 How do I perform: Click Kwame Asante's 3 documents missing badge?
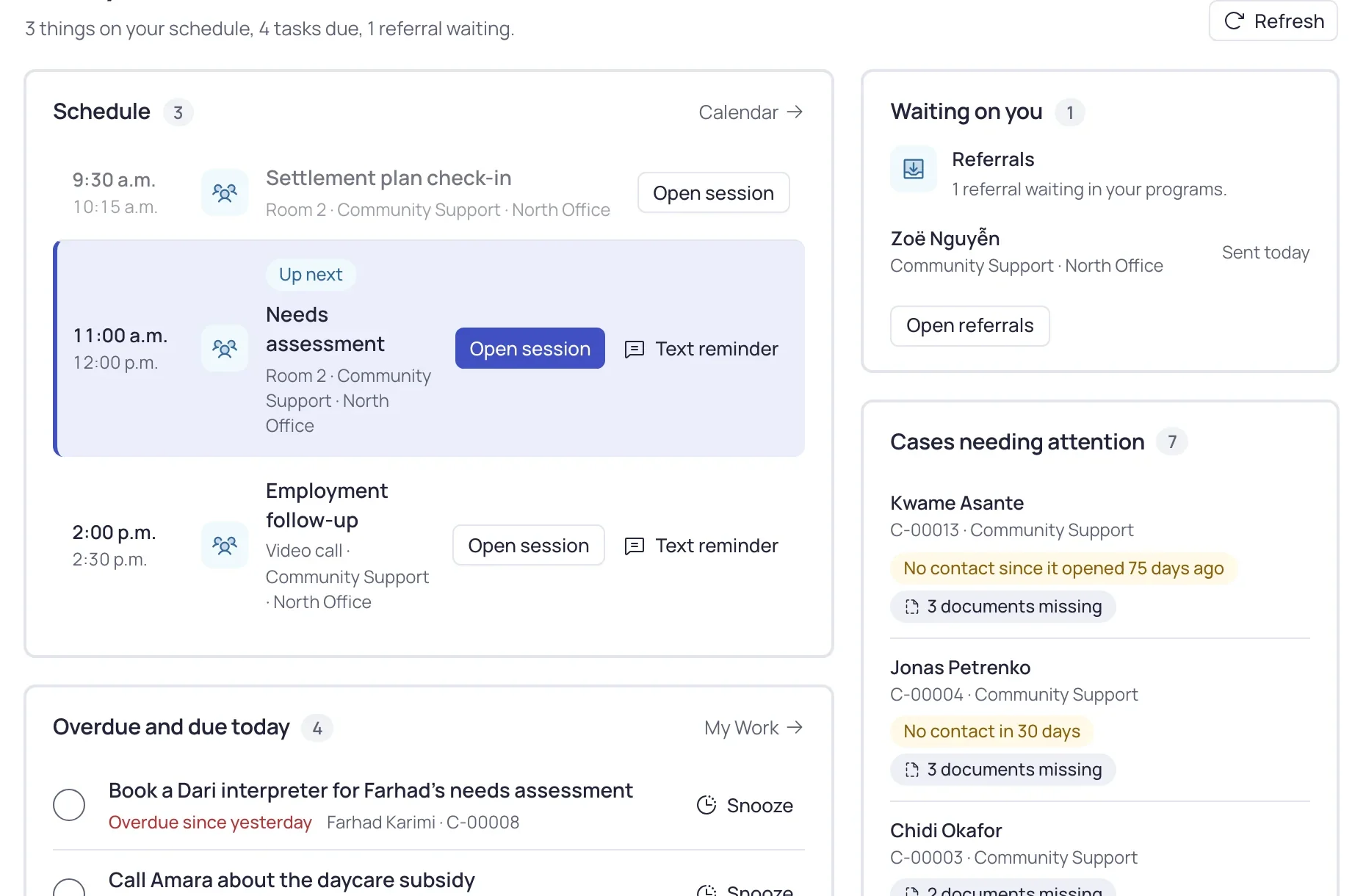pos(1003,607)
